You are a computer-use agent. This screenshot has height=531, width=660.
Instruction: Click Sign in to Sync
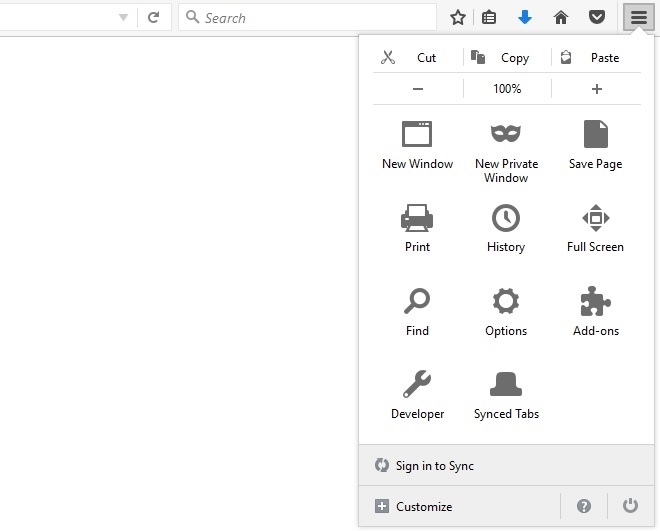[x=435, y=466]
